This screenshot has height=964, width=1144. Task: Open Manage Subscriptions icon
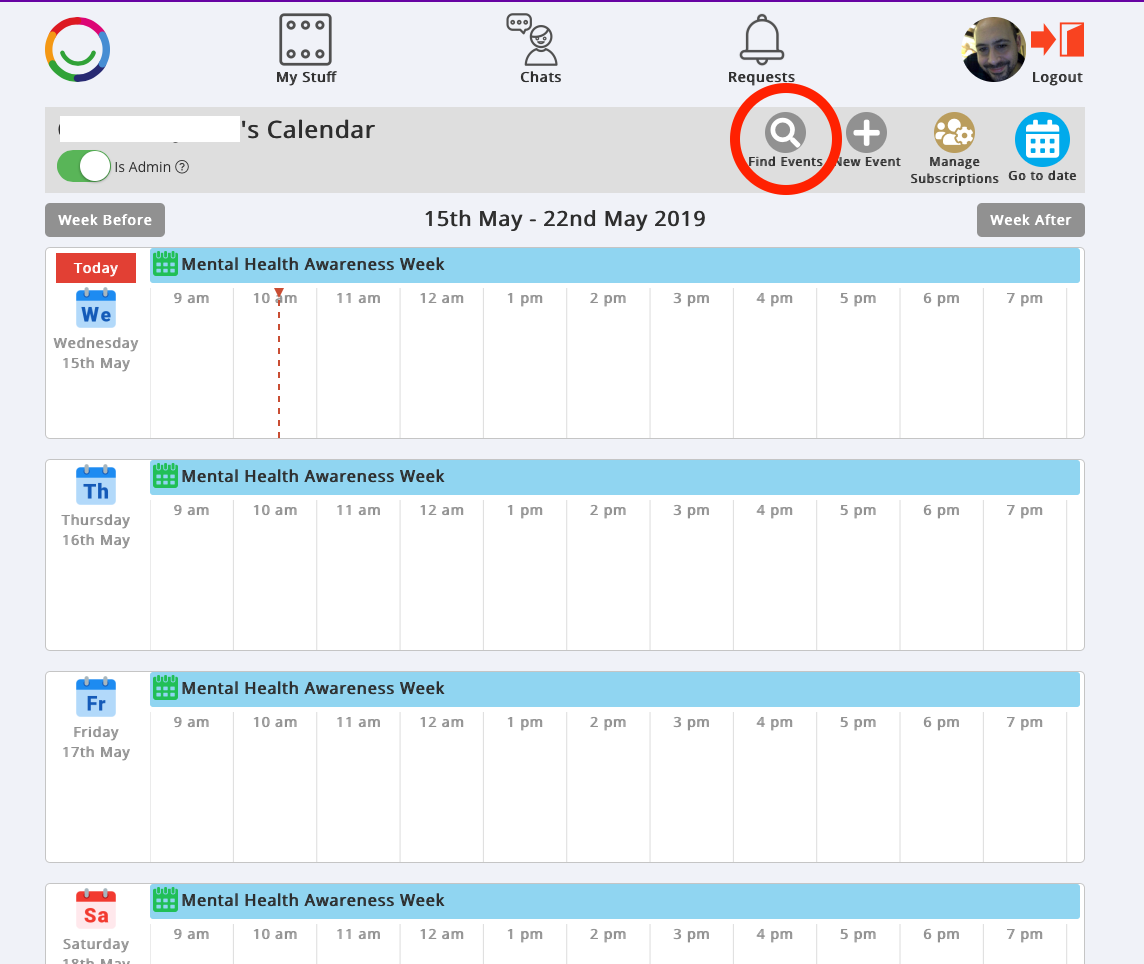pyautogui.click(x=954, y=133)
